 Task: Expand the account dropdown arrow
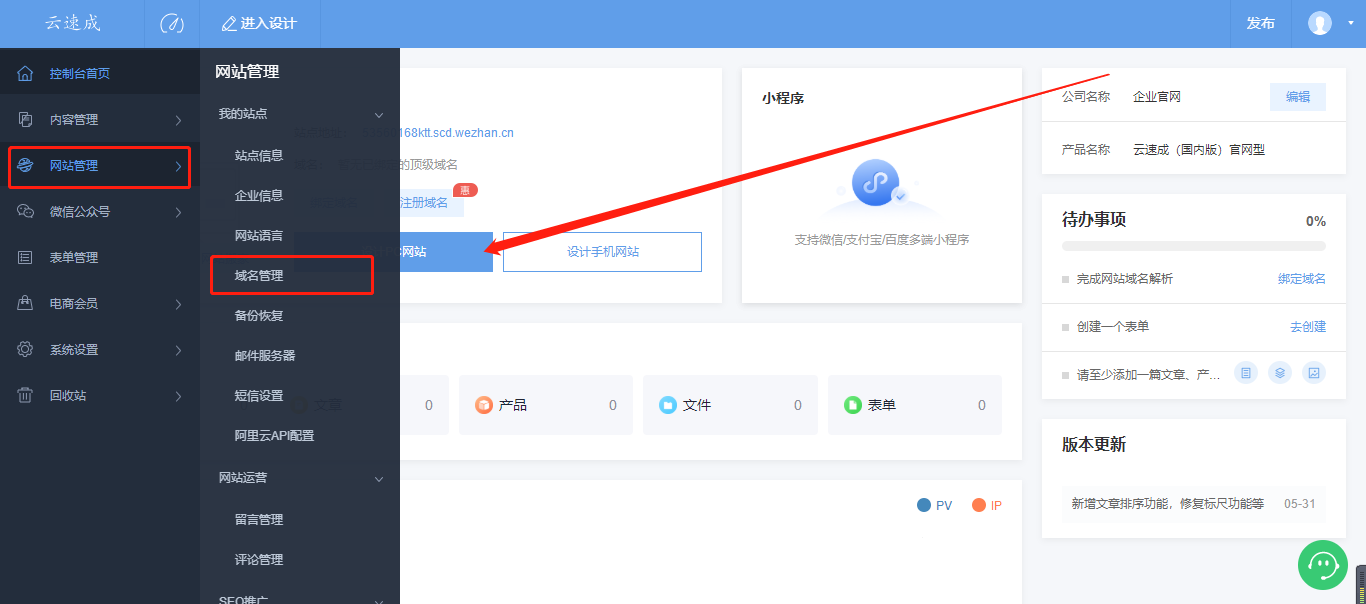(x=1351, y=23)
